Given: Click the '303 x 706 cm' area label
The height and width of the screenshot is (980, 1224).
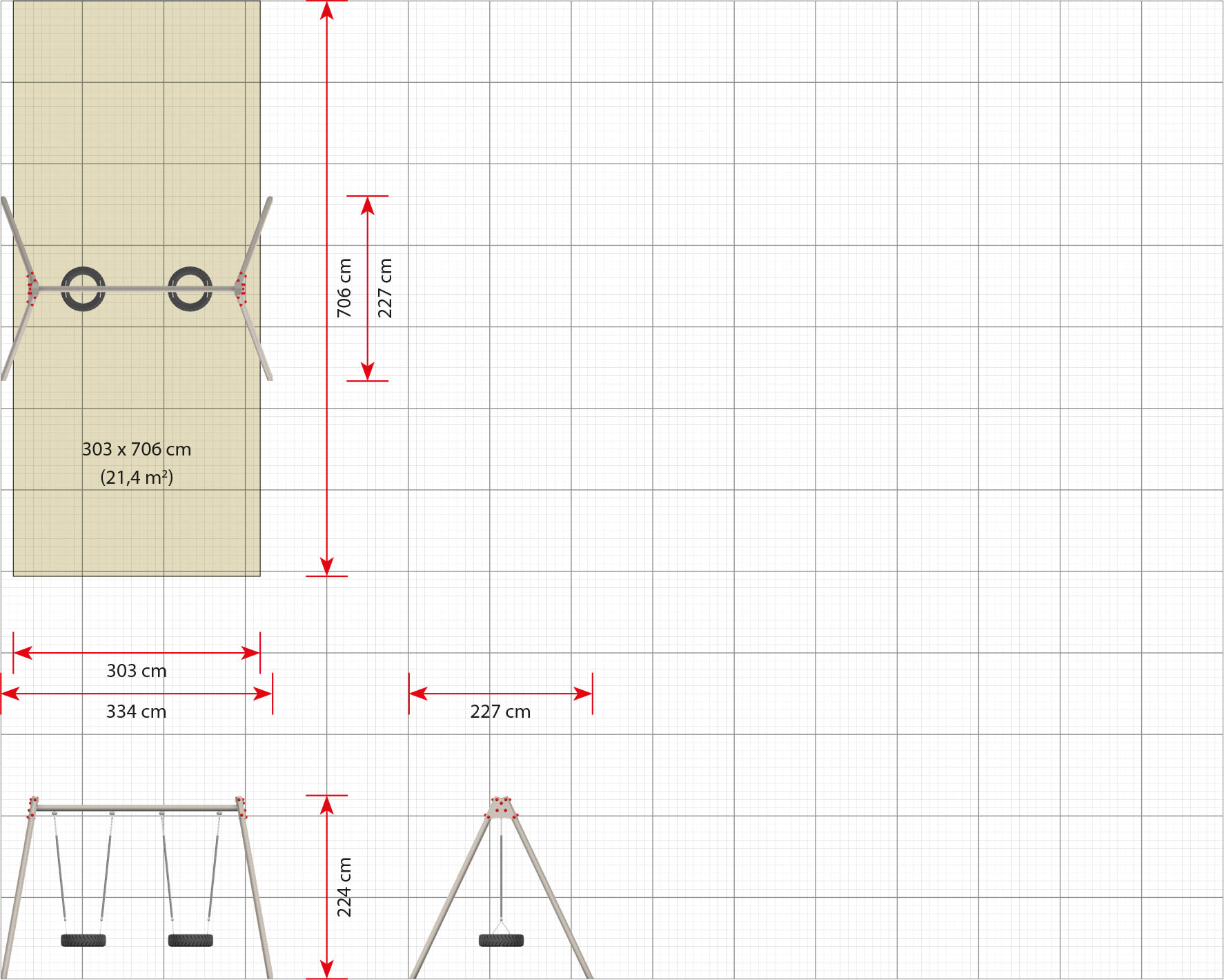Looking at the screenshot, I should click(137, 449).
